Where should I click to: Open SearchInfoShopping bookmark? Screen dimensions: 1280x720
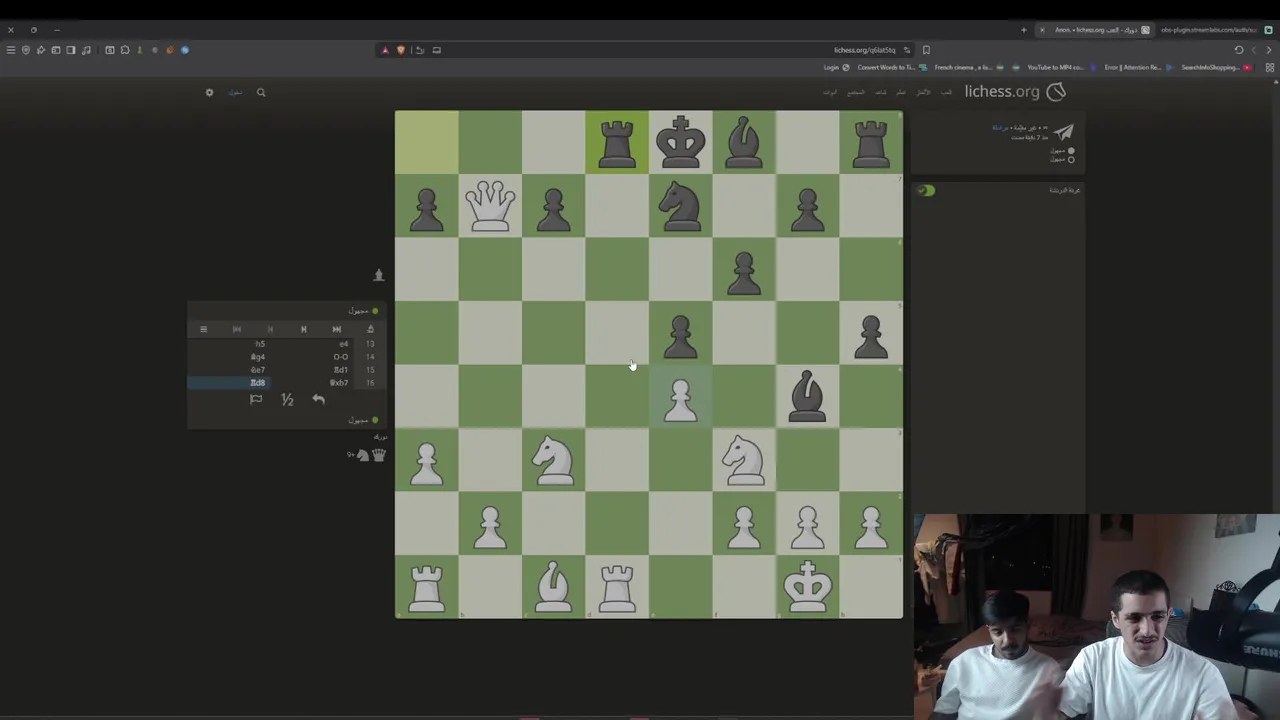[x=1217, y=67]
